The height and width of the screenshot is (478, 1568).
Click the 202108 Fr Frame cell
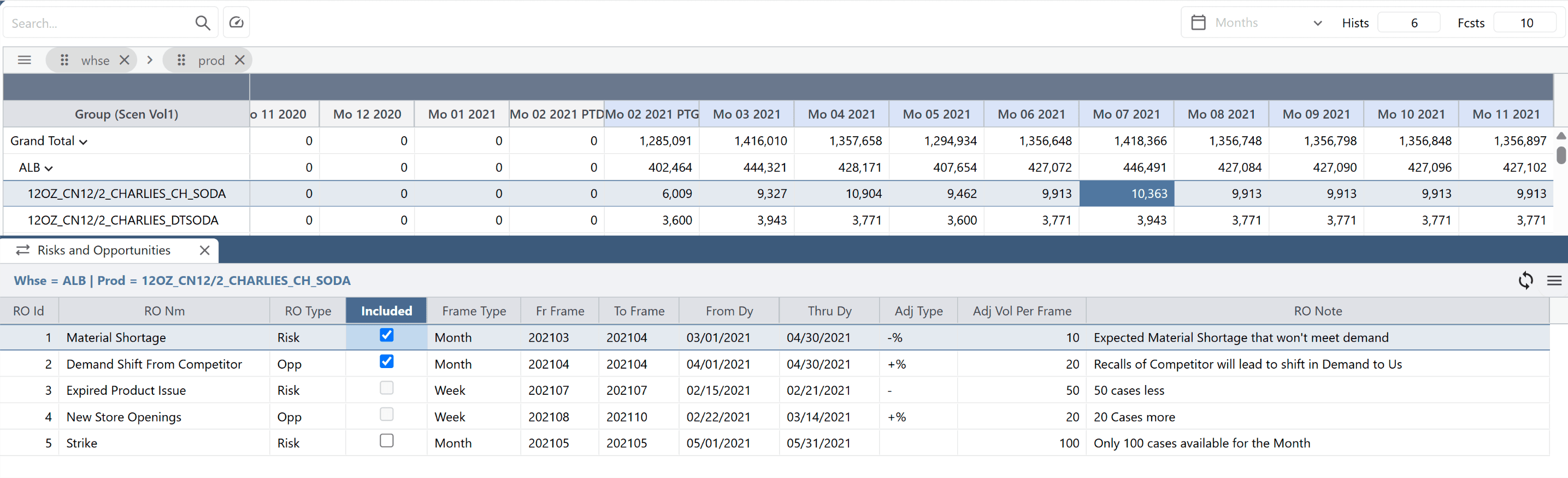[x=560, y=417]
